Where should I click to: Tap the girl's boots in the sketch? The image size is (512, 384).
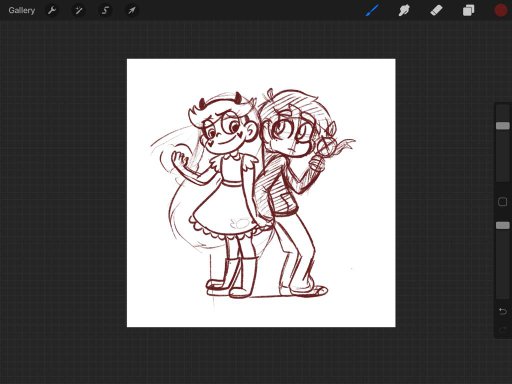tap(232, 278)
